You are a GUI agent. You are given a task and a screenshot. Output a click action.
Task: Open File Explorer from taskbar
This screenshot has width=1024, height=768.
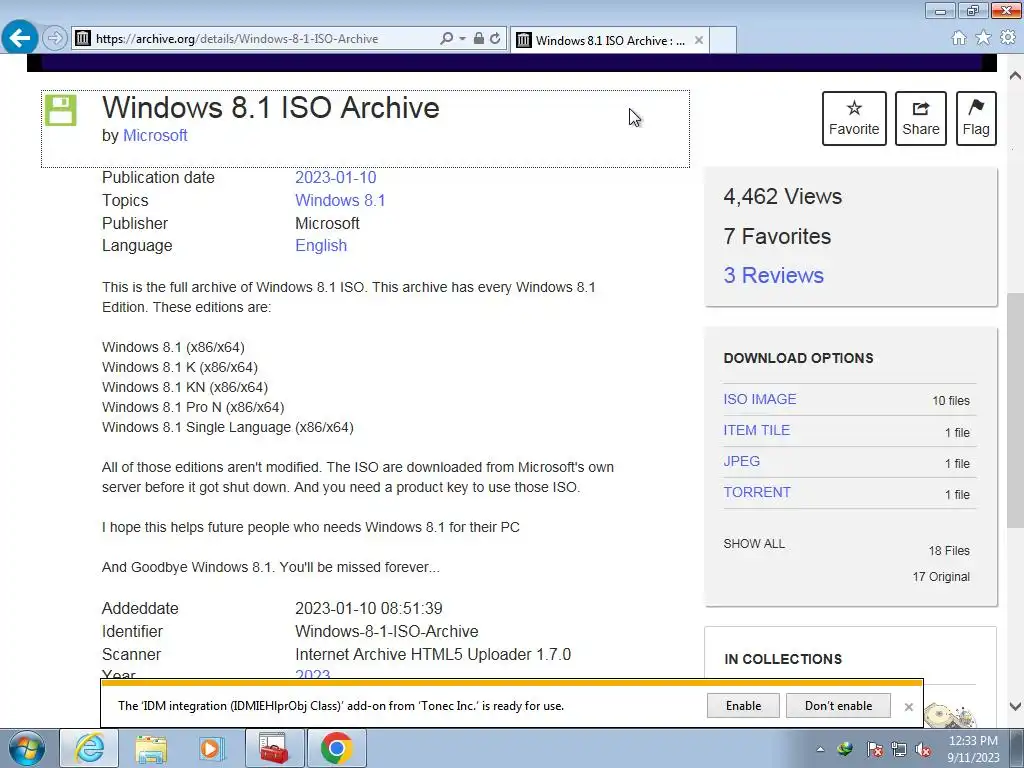[151, 748]
